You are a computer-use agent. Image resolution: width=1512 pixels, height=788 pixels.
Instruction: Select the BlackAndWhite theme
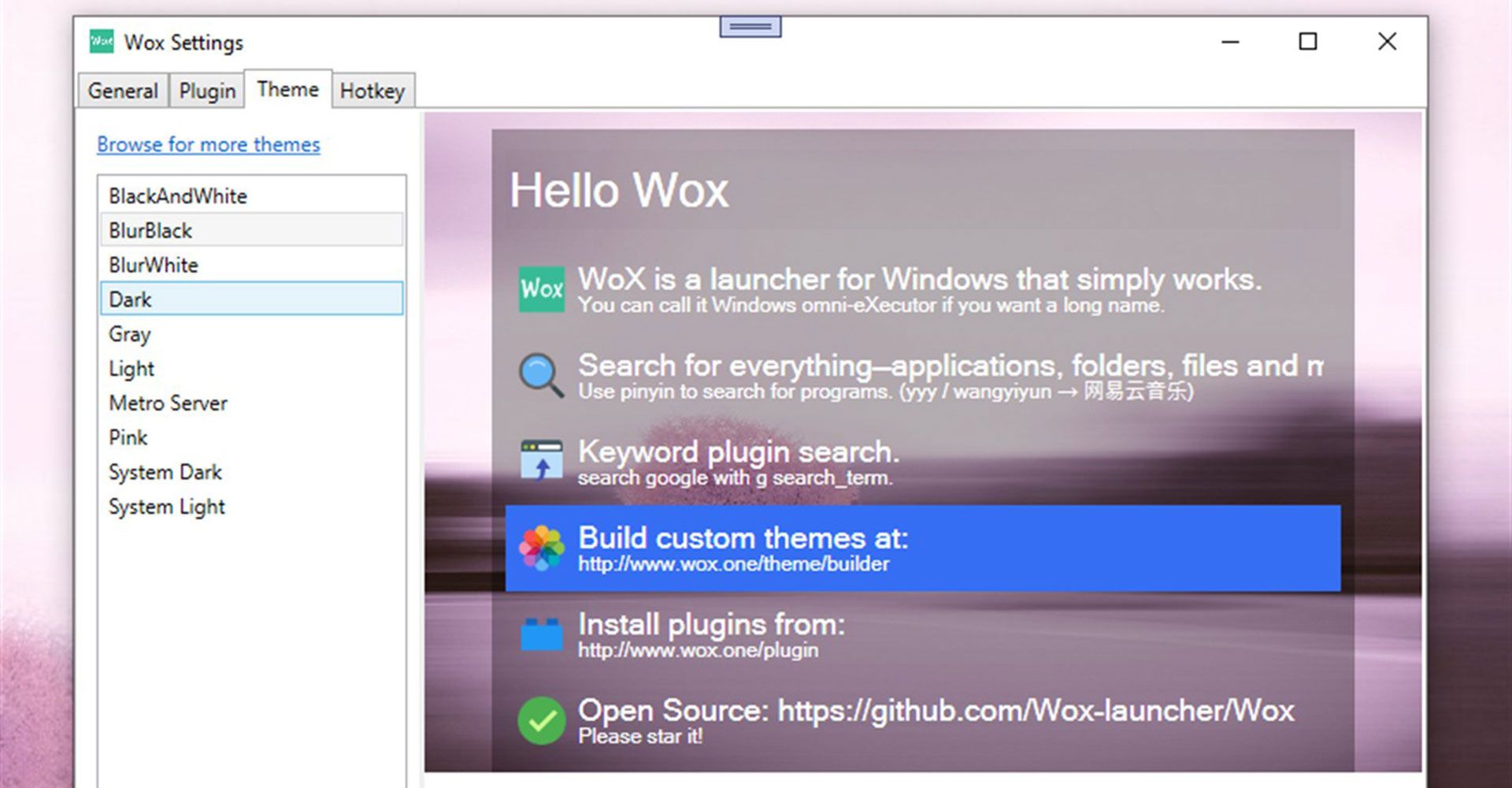click(252, 195)
